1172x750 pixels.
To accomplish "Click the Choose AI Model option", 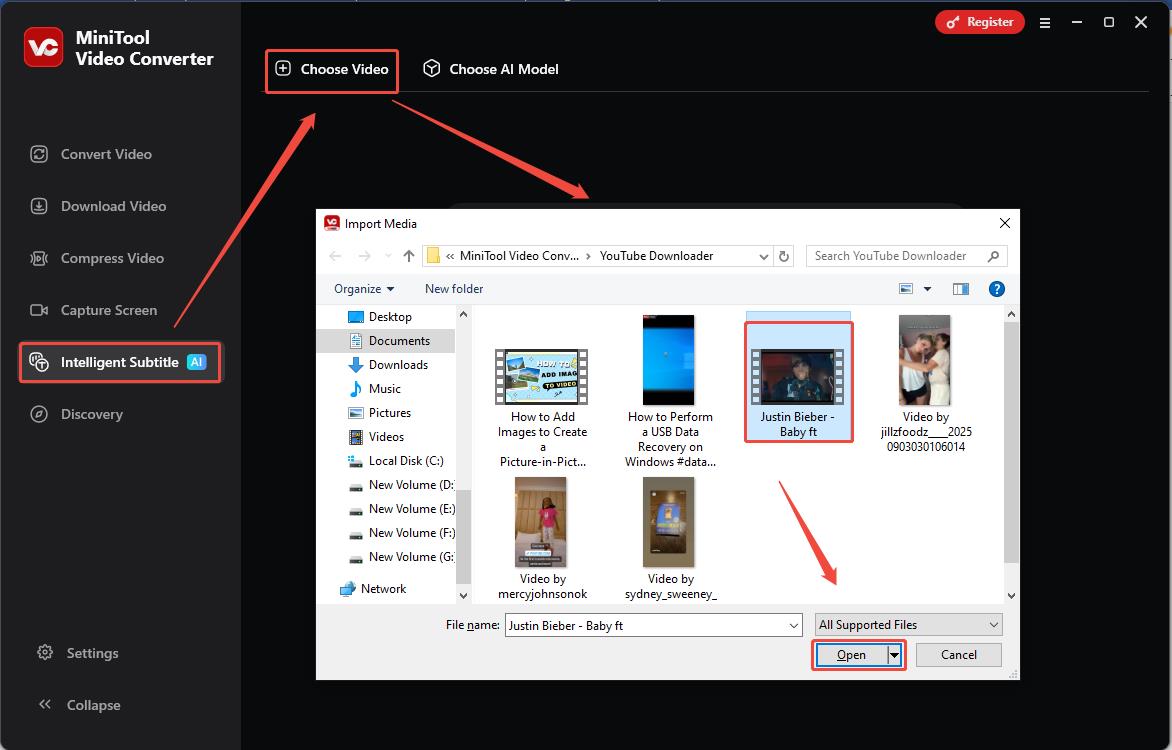I will (491, 69).
